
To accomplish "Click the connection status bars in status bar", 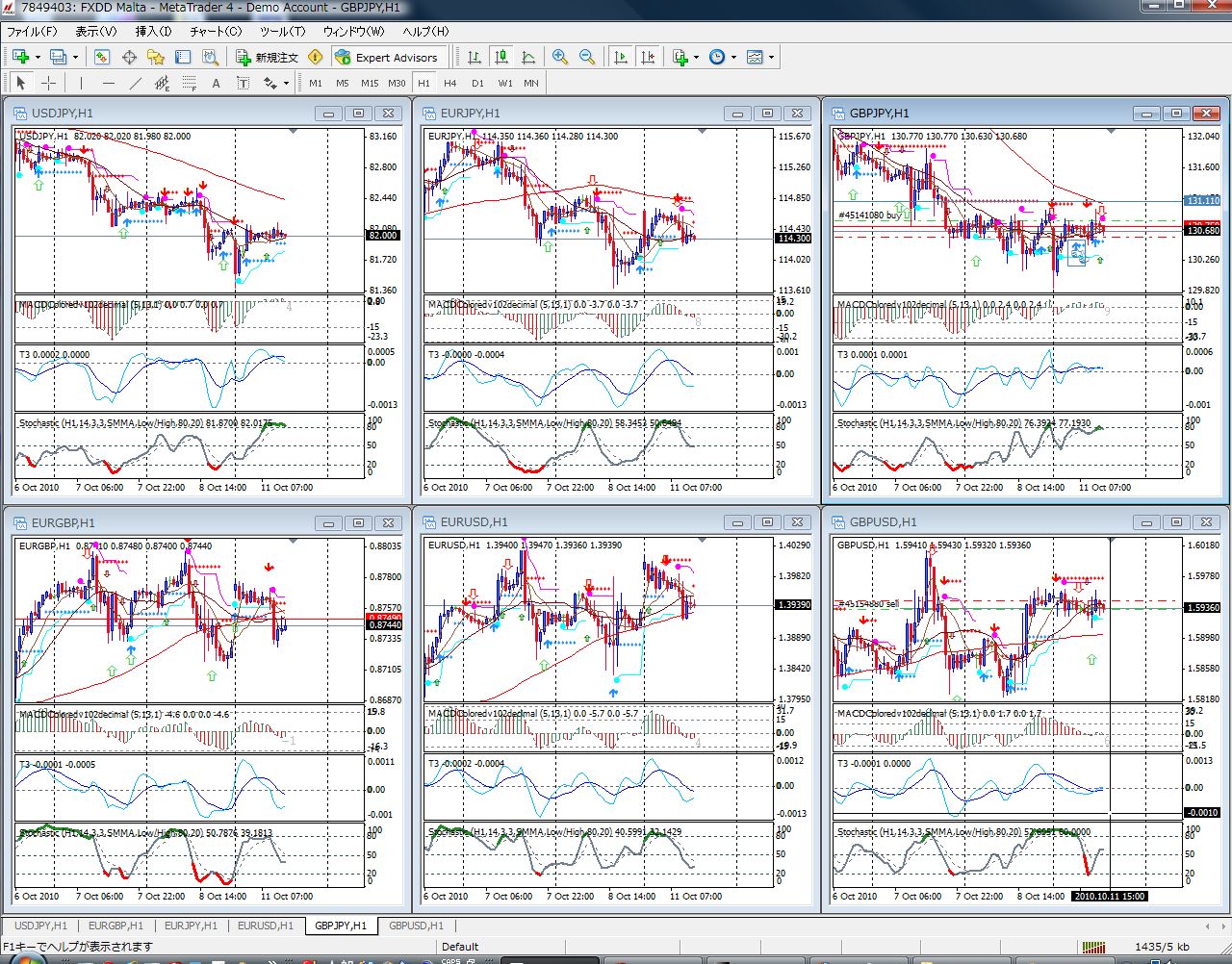I will click(x=1092, y=947).
